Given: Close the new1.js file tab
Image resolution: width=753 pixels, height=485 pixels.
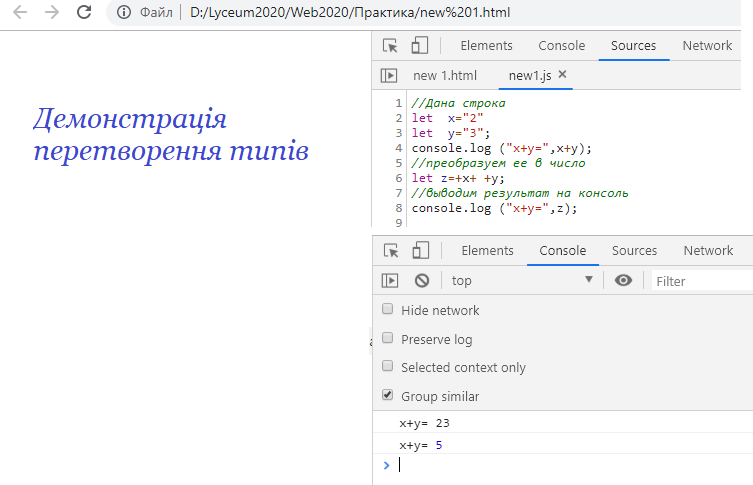Looking at the screenshot, I should point(562,75).
